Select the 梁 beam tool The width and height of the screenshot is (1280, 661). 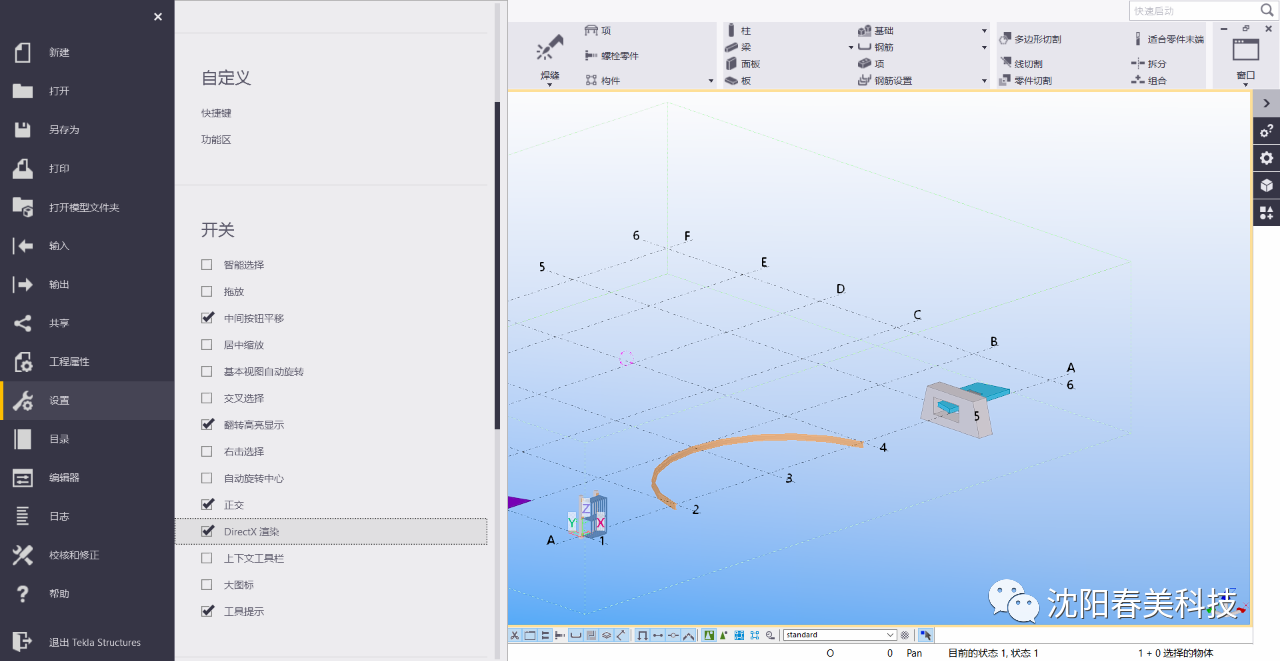pos(732,47)
